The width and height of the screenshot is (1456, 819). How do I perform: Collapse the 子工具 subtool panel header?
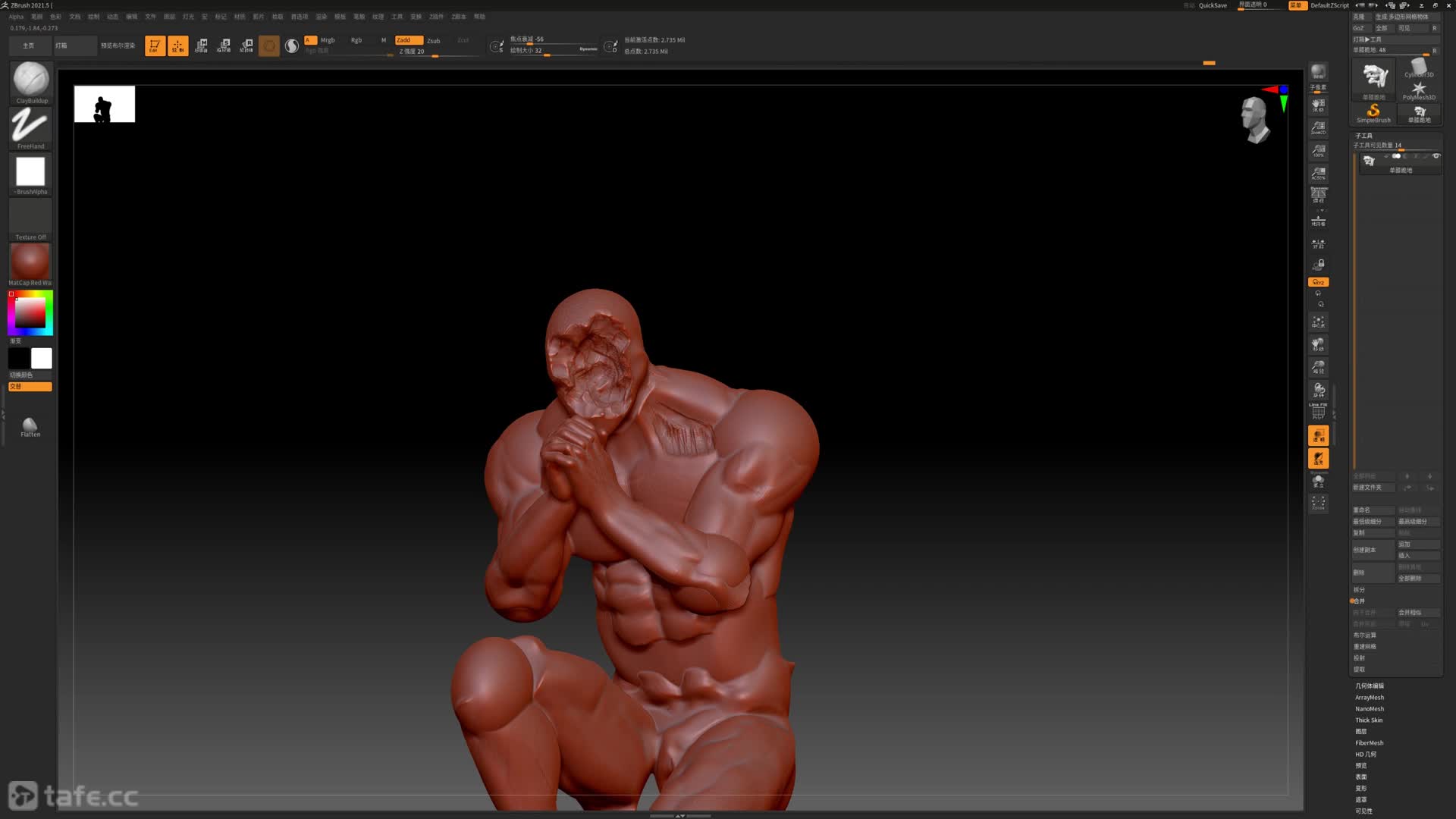coord(1363,136)
